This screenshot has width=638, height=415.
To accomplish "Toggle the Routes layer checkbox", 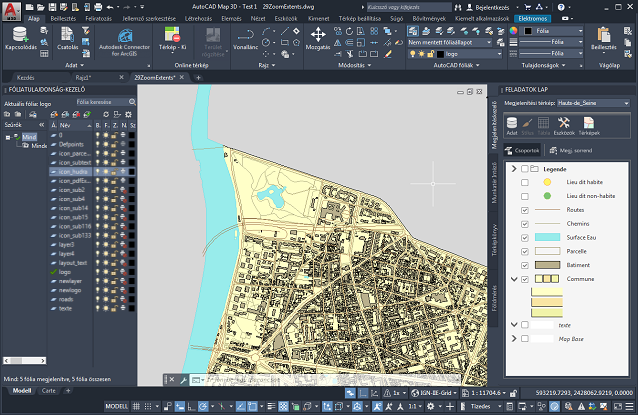I will click(525, 211).
